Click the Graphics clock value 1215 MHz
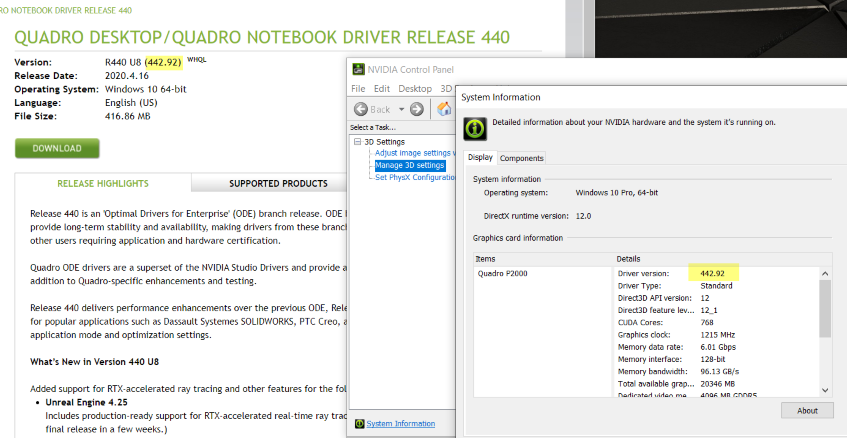This screenshot has height=438, width=847. point(717,335)
